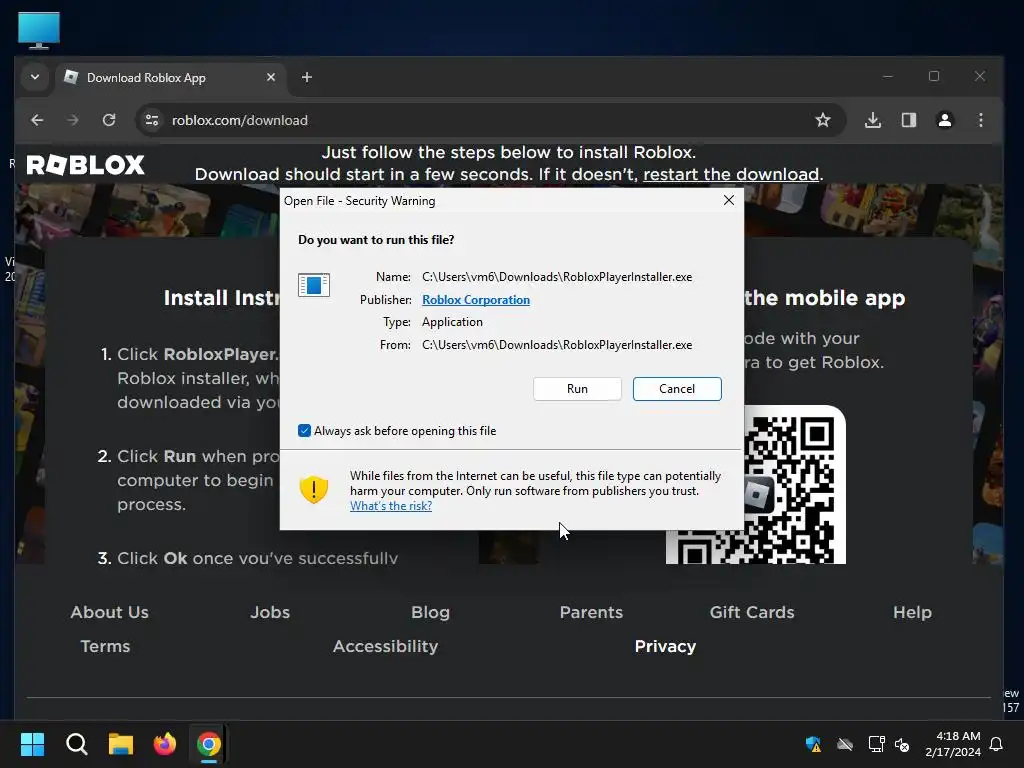Open the Gift Cards footer link
The height and width of the screenshot is (768, 1024).
[x=752, y=612]
